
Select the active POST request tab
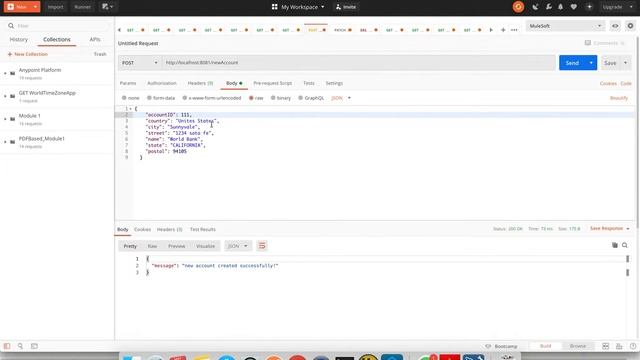tap(316, 30)
